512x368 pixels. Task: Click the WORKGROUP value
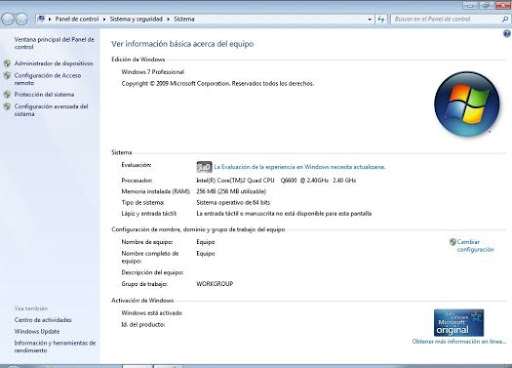215,284
